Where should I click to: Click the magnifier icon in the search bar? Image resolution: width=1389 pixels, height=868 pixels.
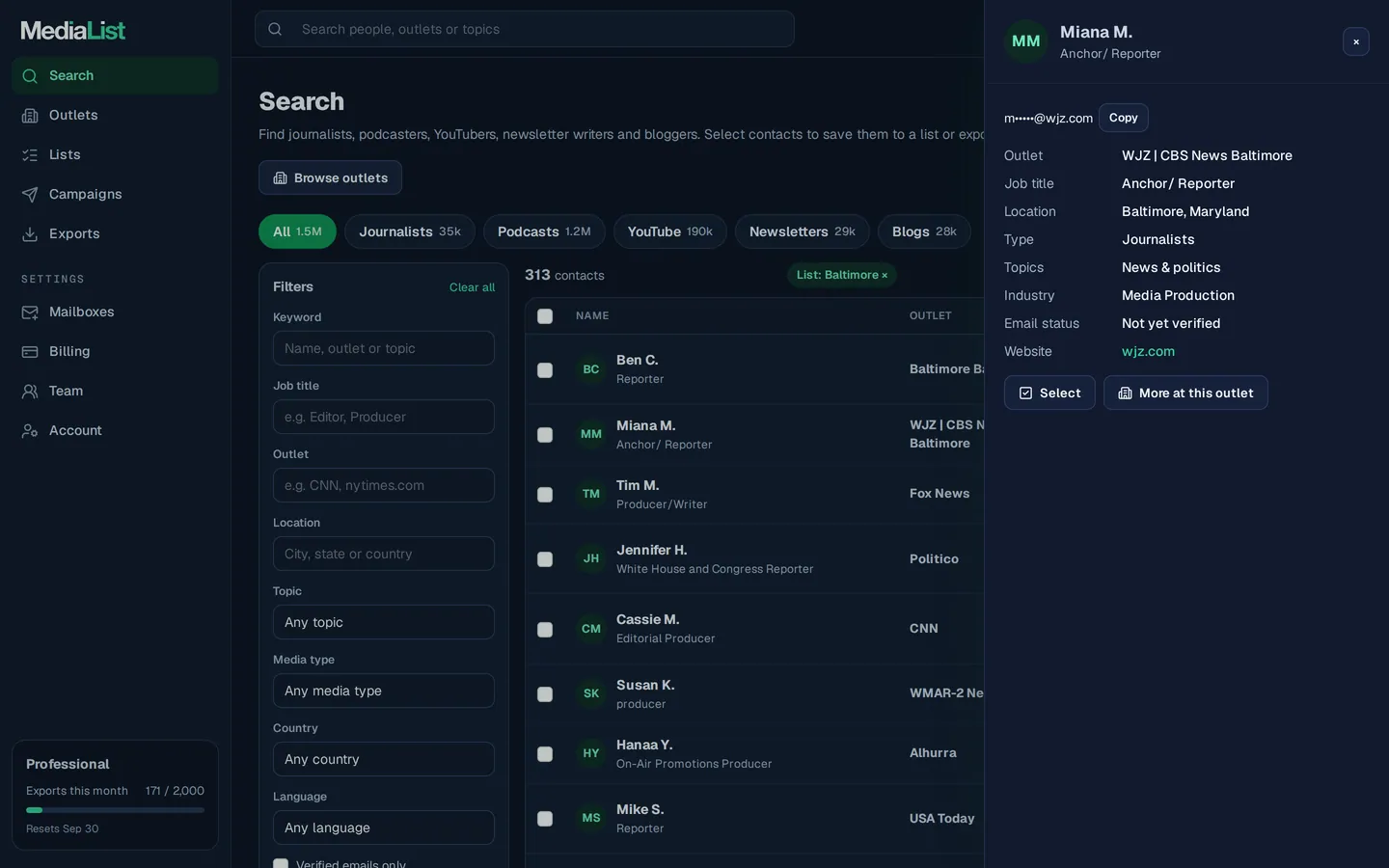tap(275, 29)
